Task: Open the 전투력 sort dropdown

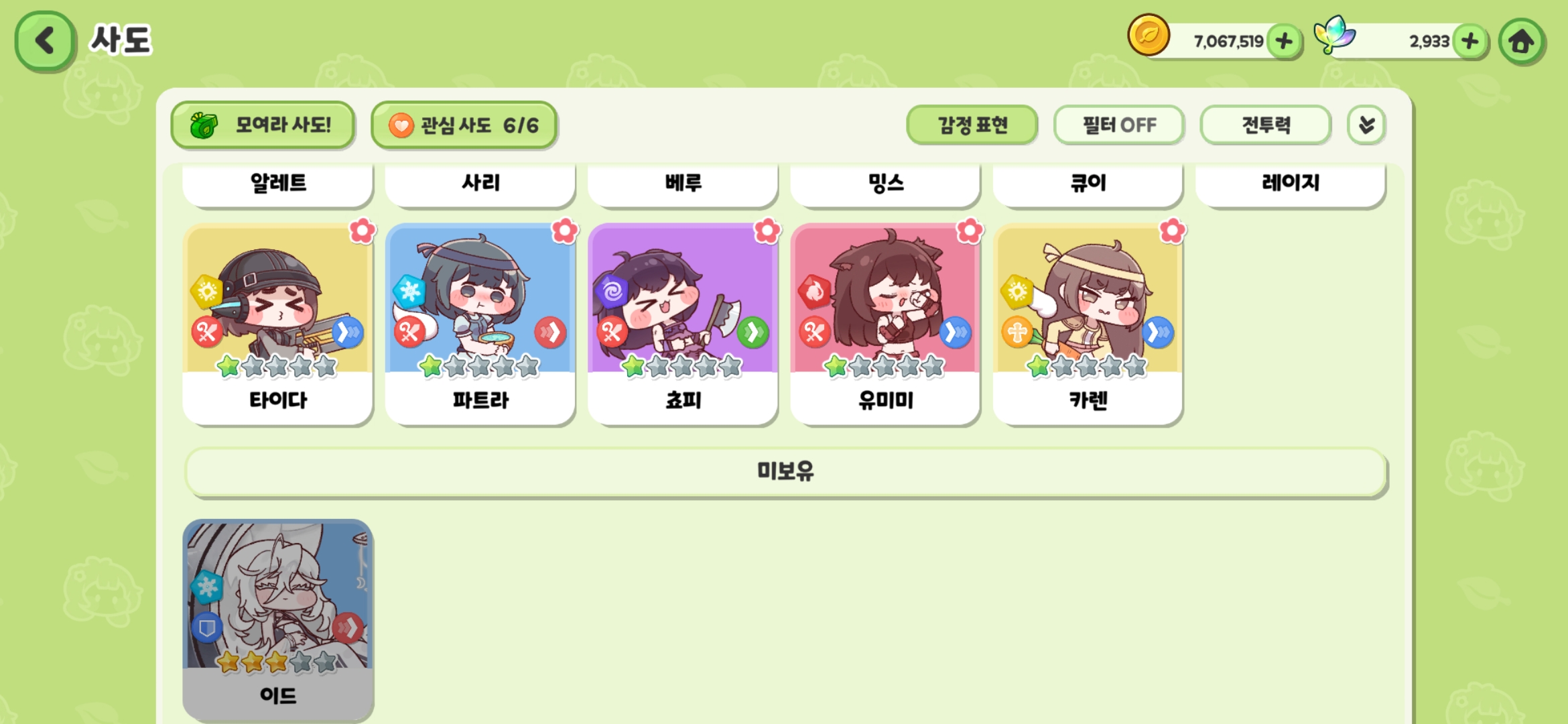Action: [1265, 125]
